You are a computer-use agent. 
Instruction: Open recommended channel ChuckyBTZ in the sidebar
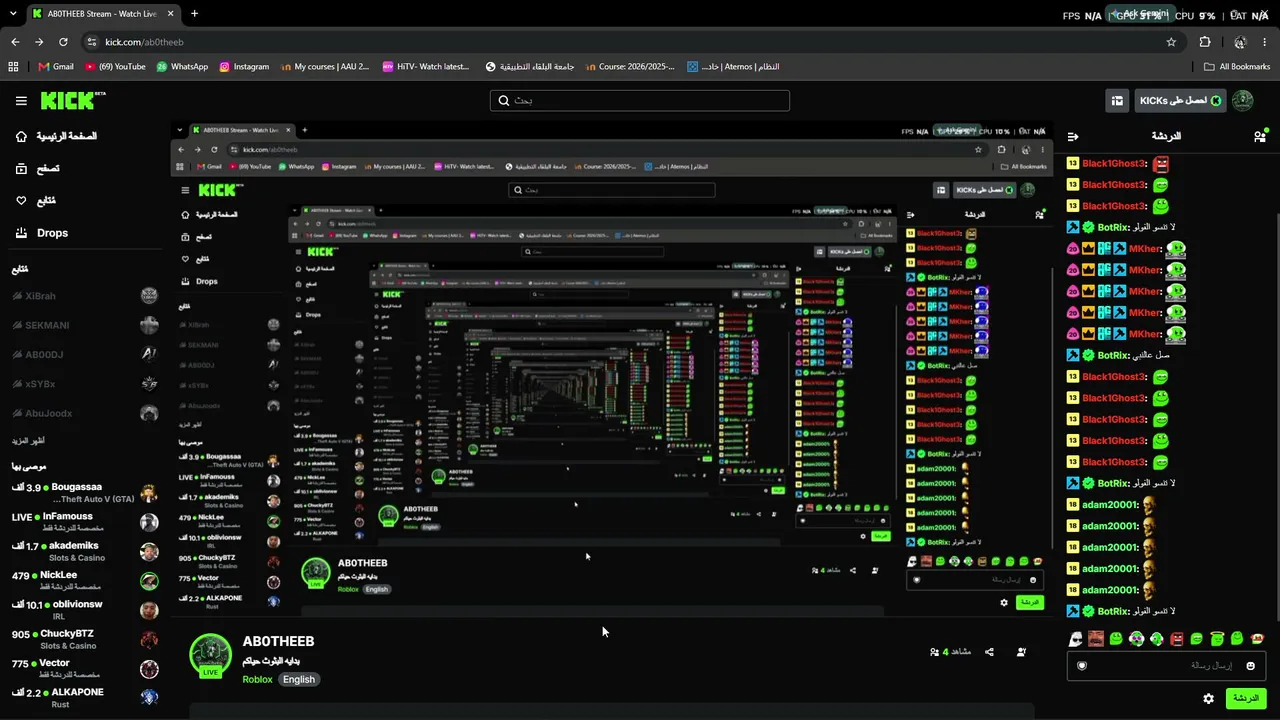pos(85,639)
